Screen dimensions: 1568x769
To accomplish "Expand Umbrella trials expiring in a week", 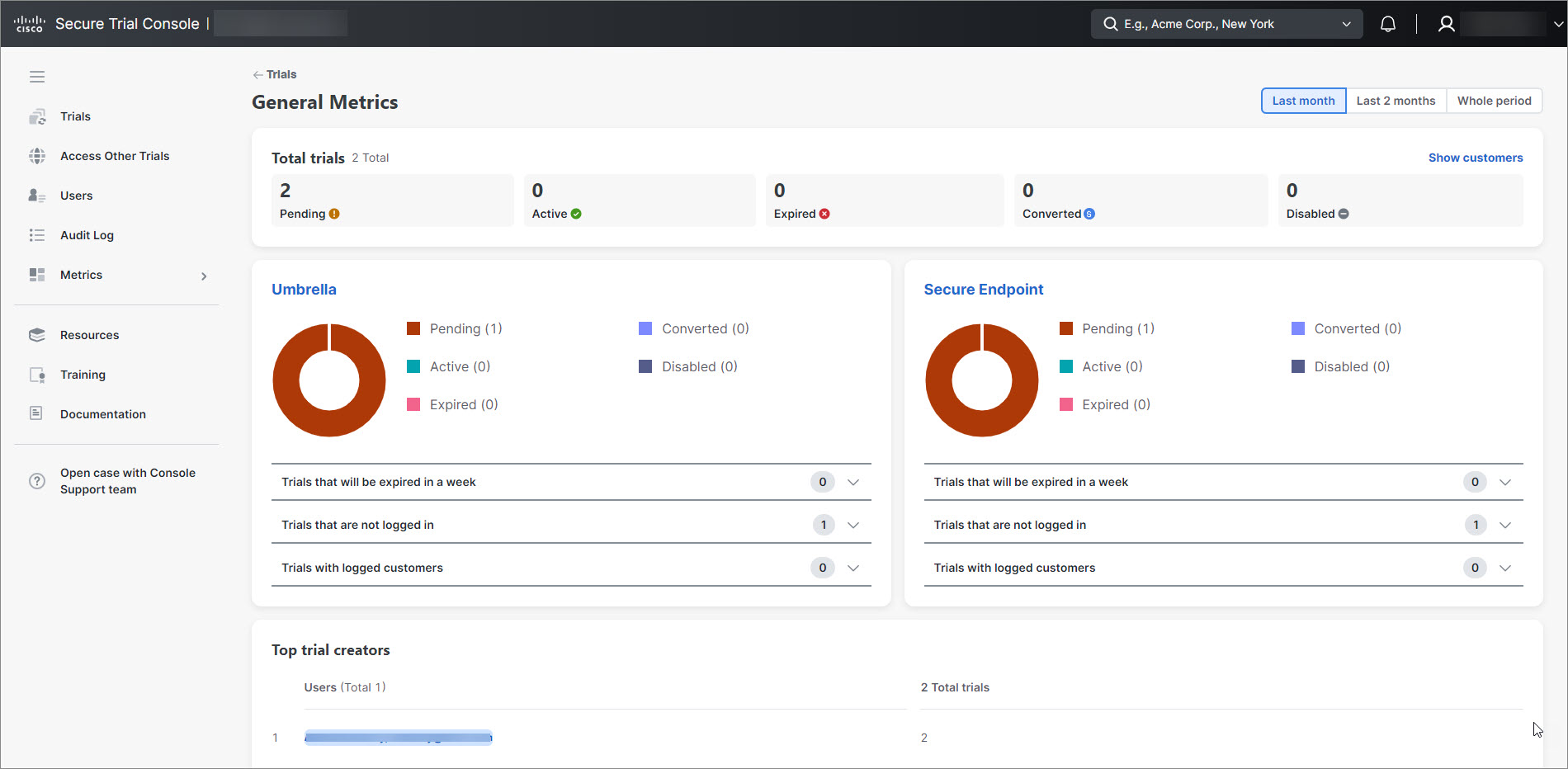I will pyautogui.click(x=853, y=482).
